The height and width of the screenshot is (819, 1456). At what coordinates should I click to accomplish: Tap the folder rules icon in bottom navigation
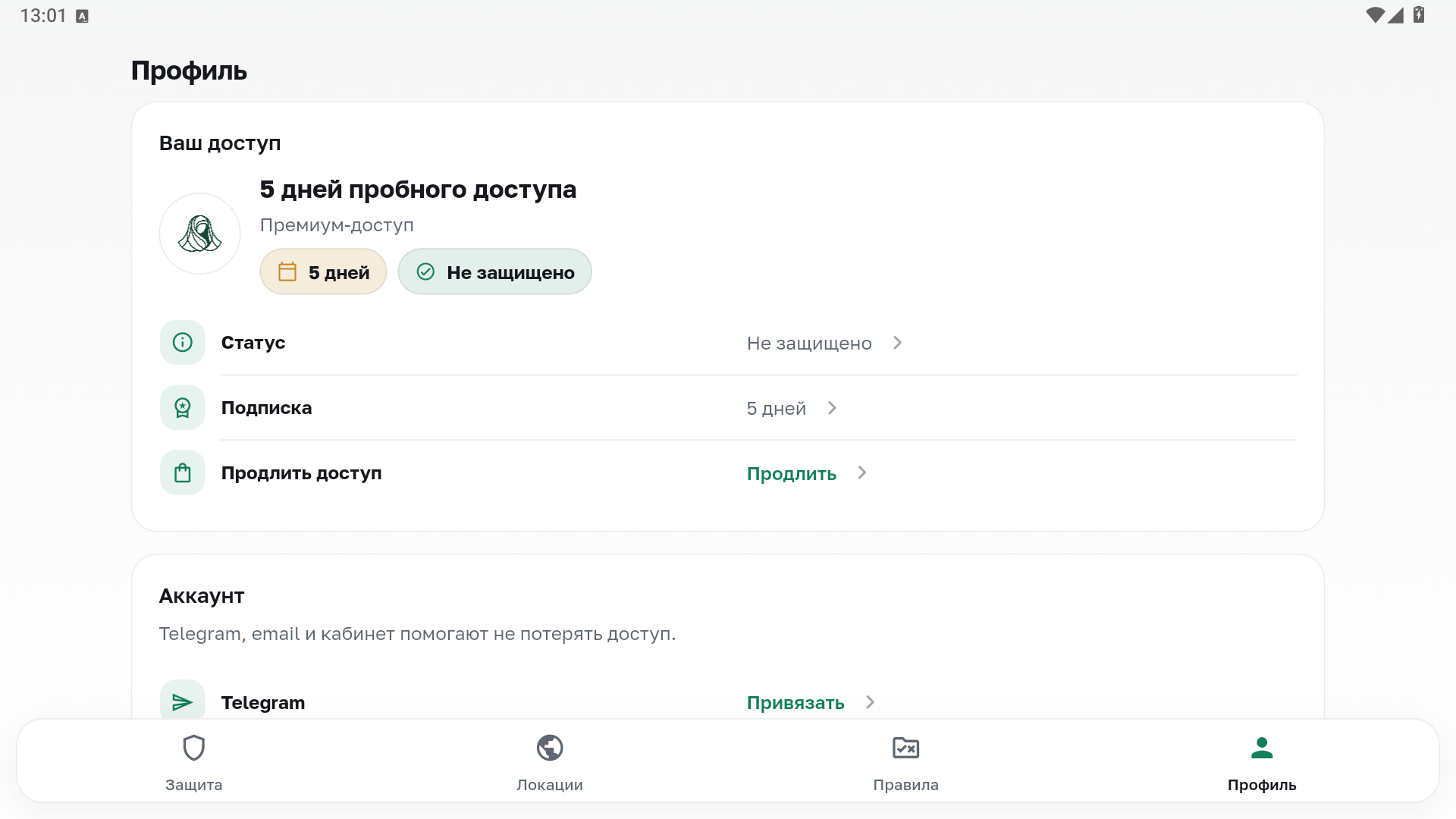905,748
